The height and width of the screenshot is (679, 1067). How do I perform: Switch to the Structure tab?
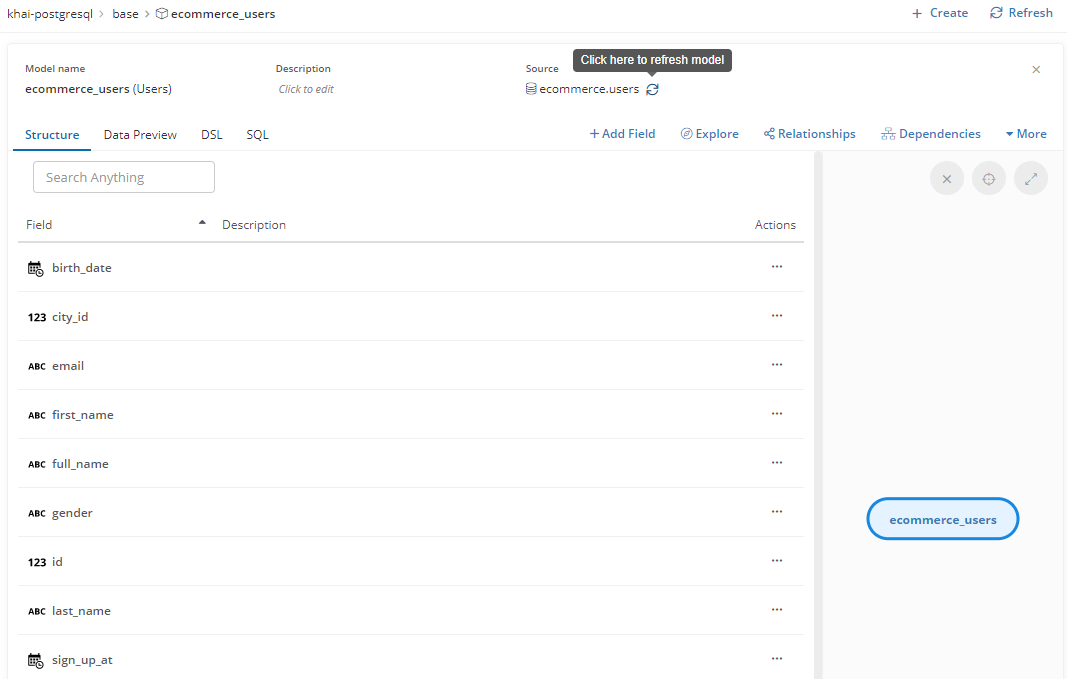pos(52,135)
